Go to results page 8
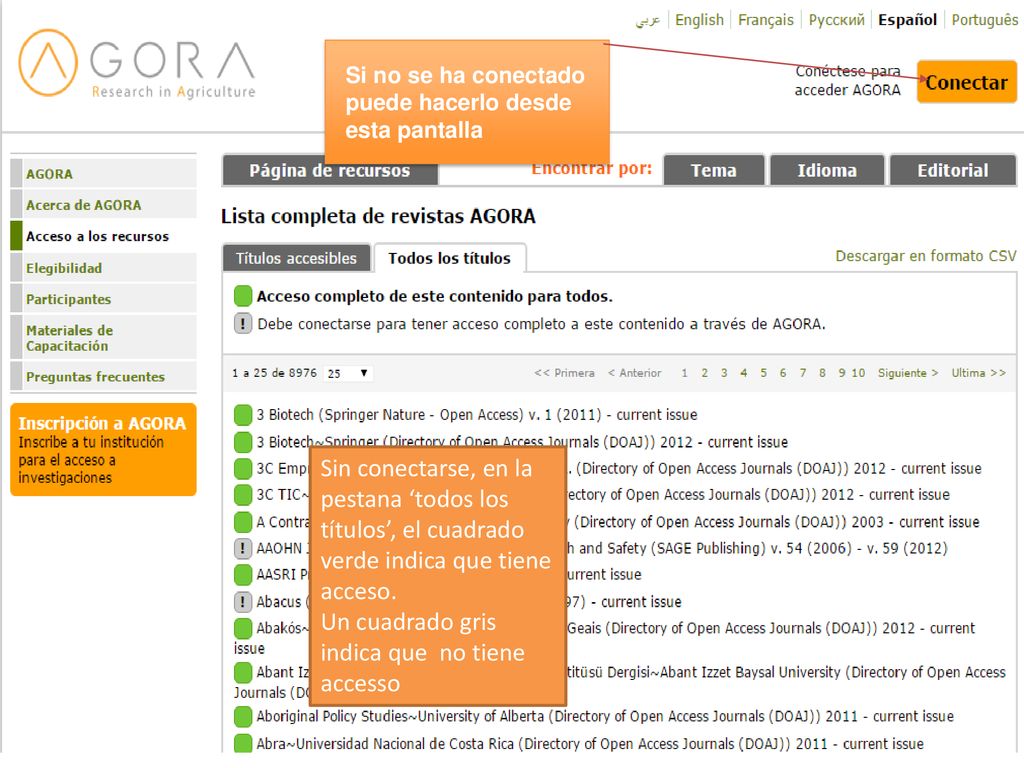 822,373
